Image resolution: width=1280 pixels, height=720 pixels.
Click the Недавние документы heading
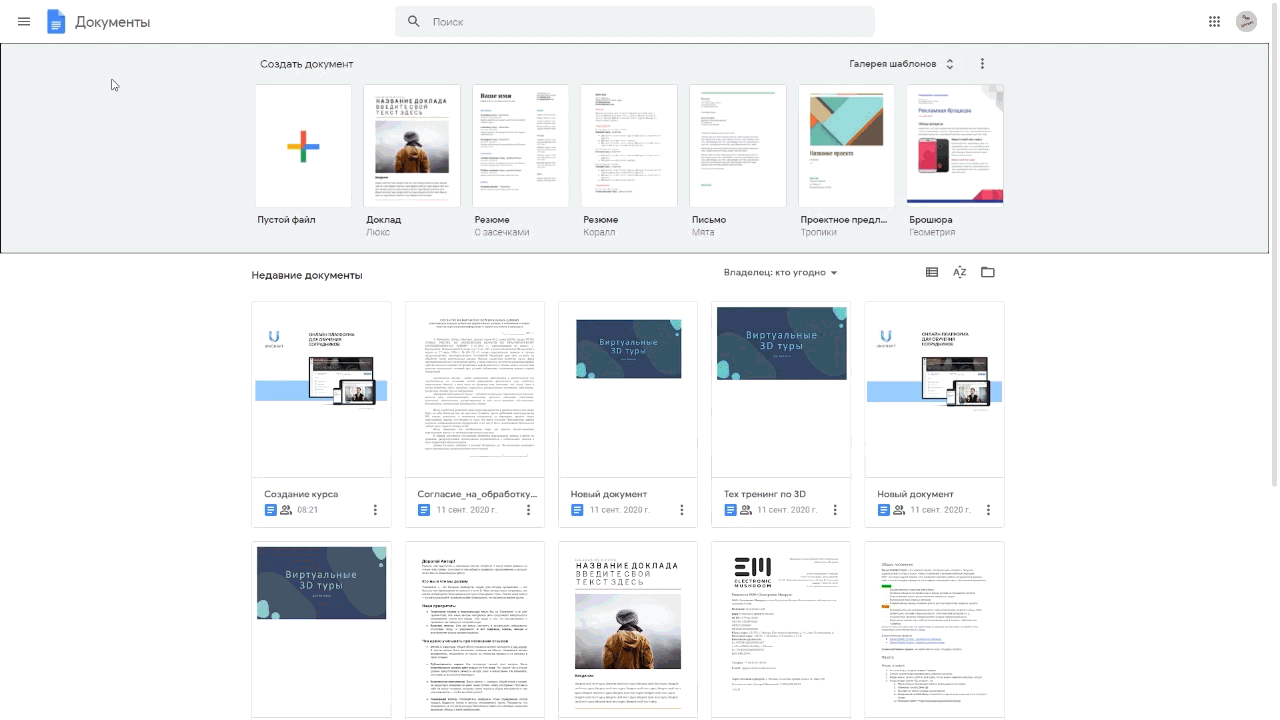click(307, 275)
